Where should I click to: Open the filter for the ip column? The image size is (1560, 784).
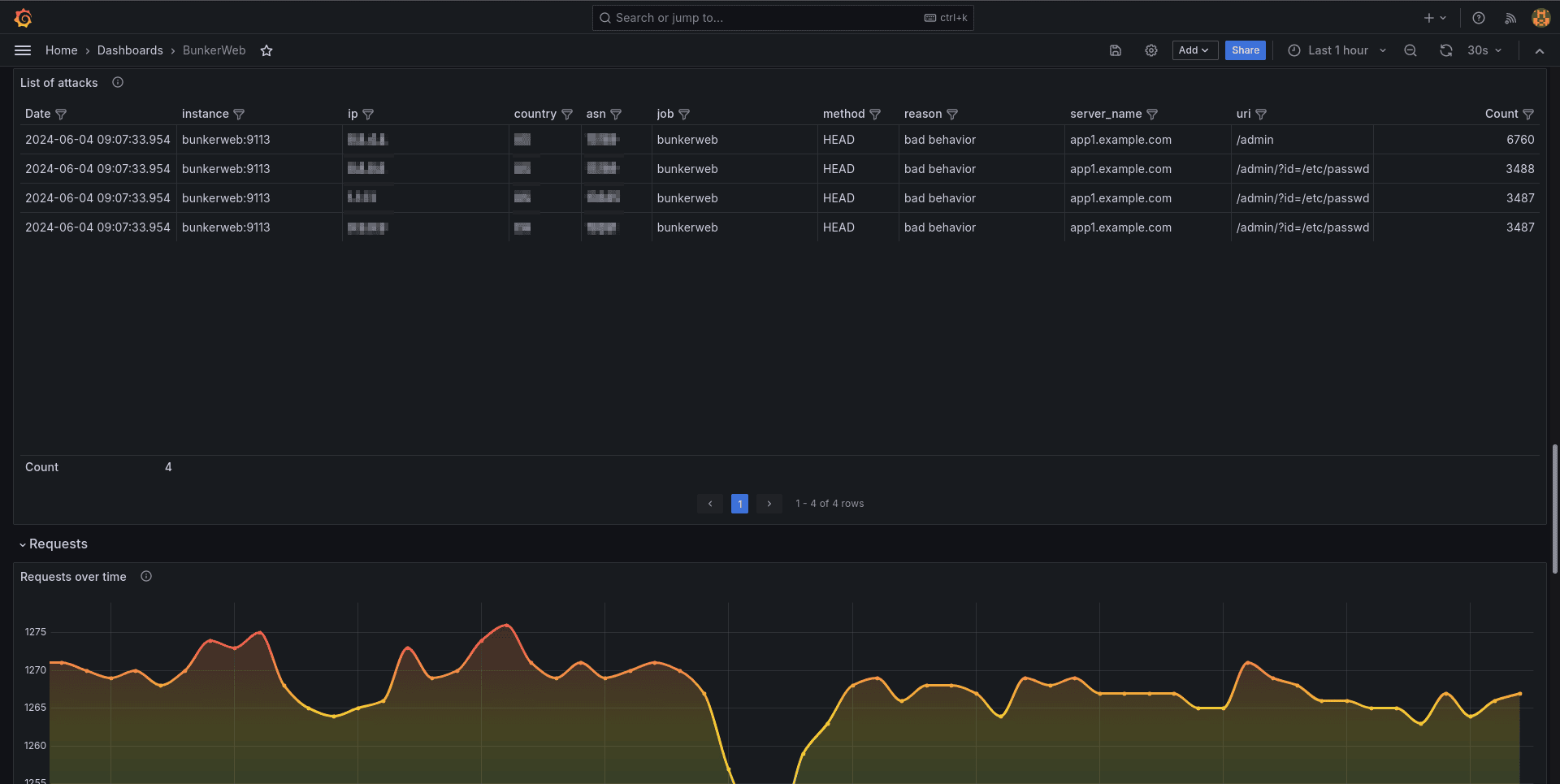(369, 114)
